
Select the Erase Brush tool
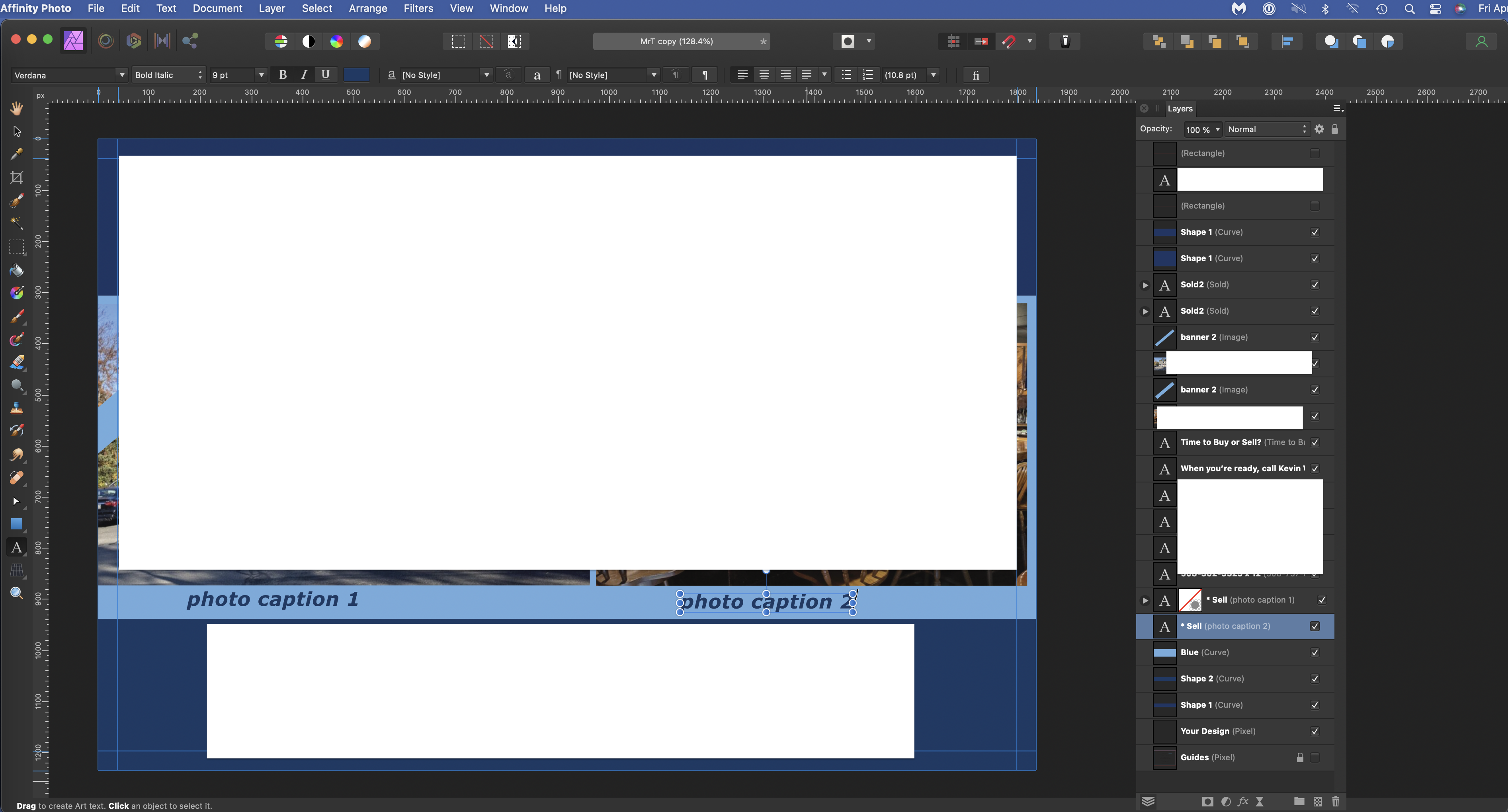(16, 362)
